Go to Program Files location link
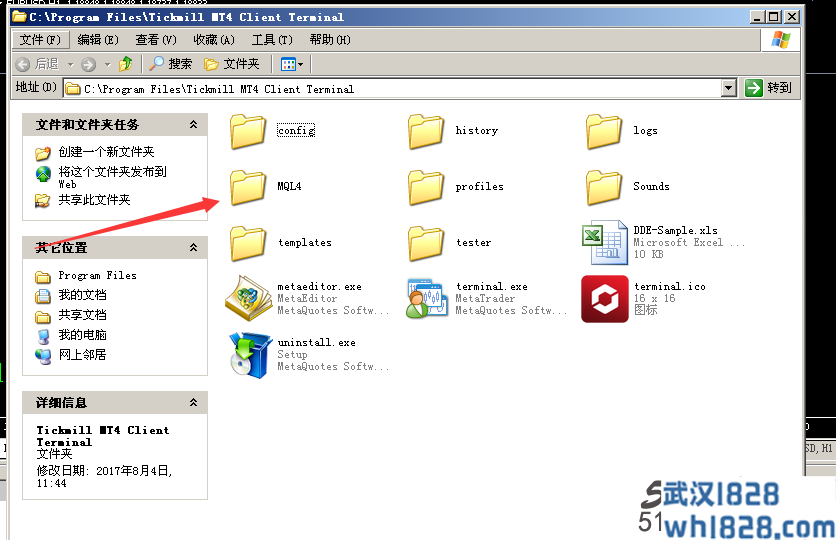Viewport: 836px width, 540px height. 98,276
